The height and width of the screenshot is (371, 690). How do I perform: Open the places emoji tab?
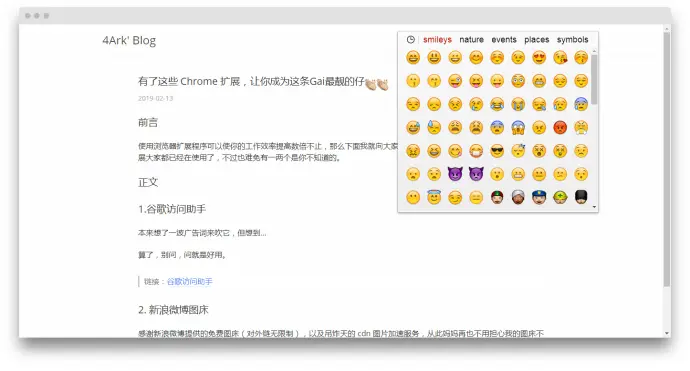tap(536, 40)
